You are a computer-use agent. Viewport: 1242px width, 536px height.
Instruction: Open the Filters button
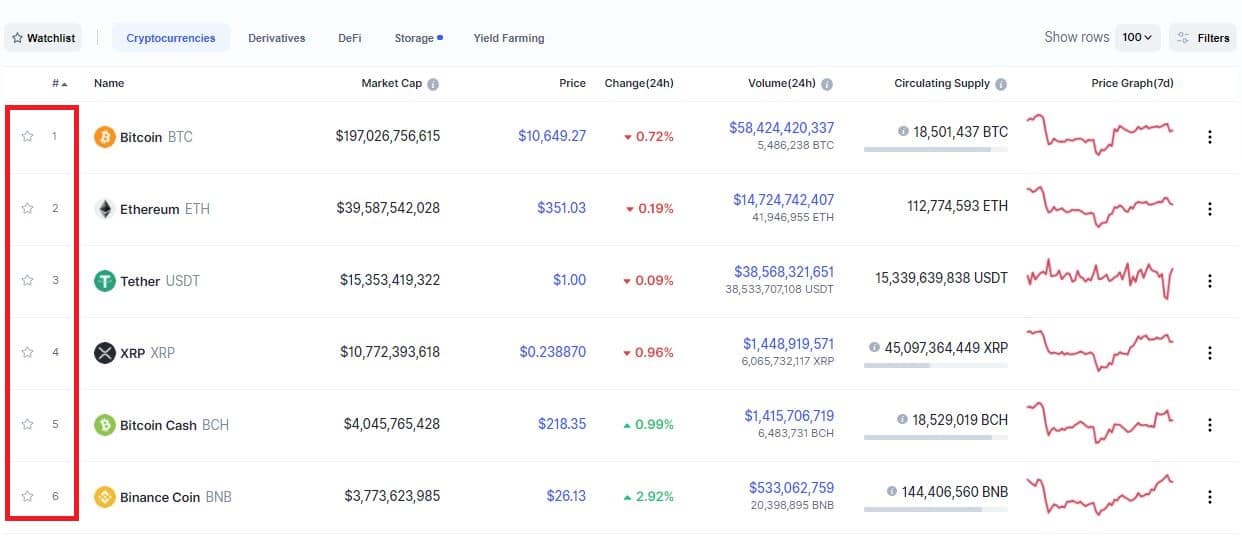coord(1203,38)
